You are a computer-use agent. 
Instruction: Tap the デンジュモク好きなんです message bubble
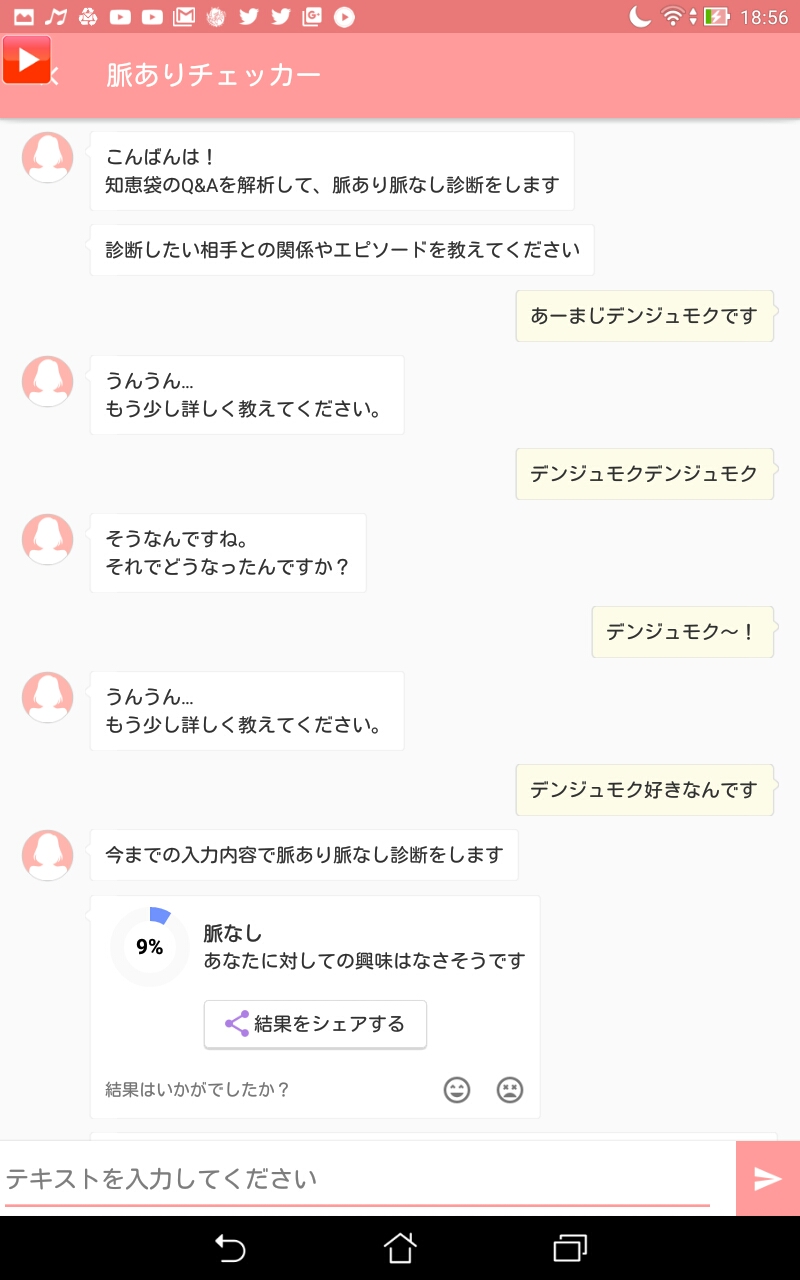[x=644, y=790]
